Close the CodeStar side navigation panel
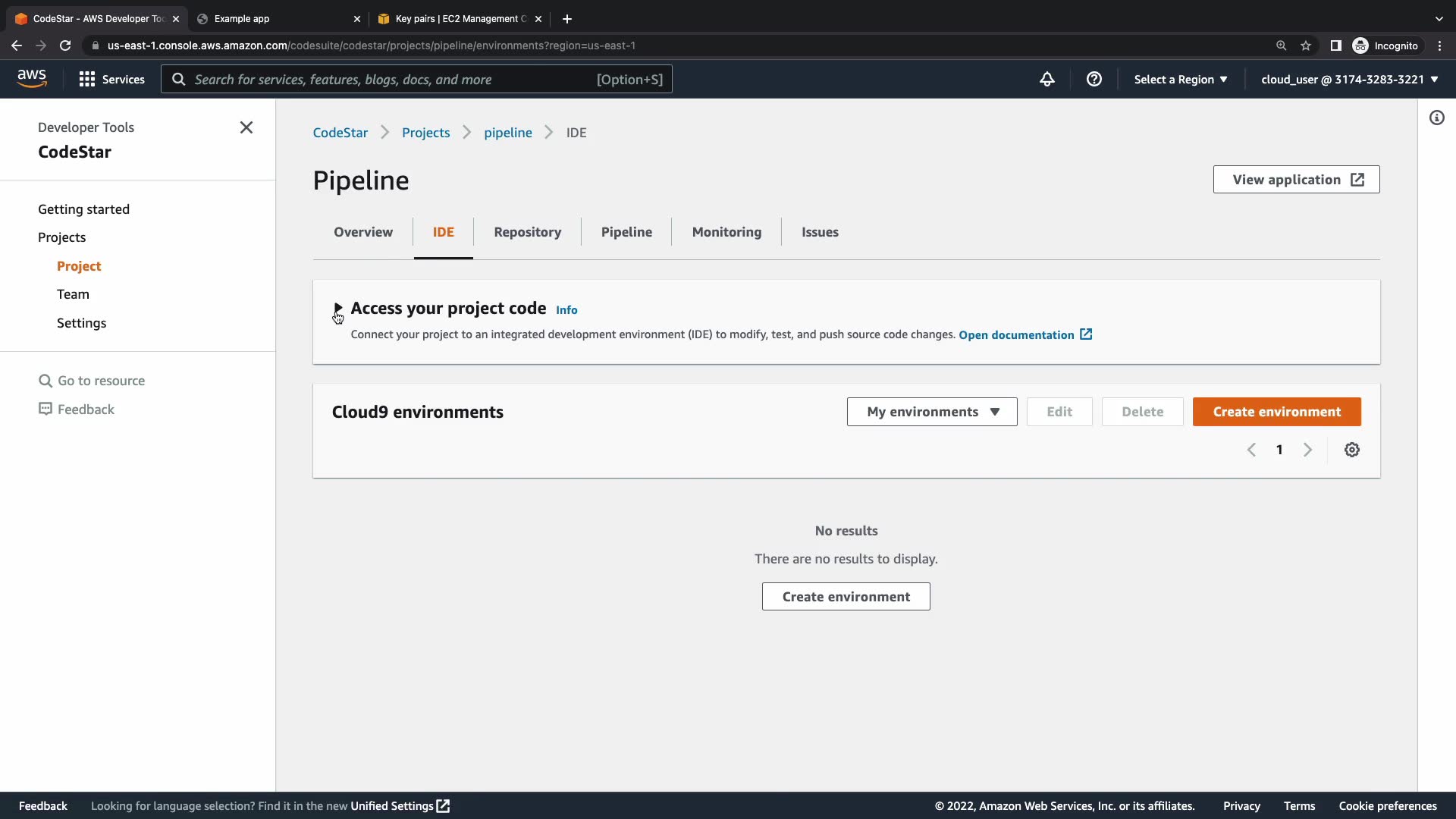The width and height of the screenshot is (1456, 819). 246,127
